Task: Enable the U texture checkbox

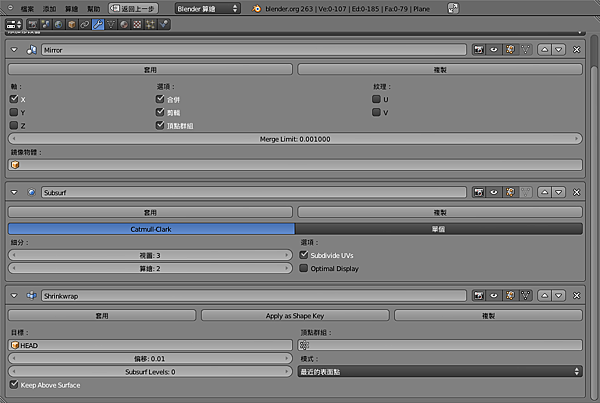Action: pyautogui.click(x=376, y=99)
